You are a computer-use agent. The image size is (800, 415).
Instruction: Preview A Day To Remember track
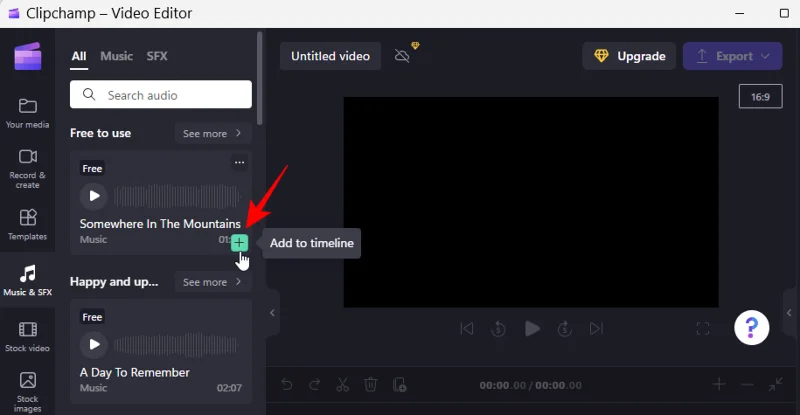pyautogui.click(x=94, y=345)
